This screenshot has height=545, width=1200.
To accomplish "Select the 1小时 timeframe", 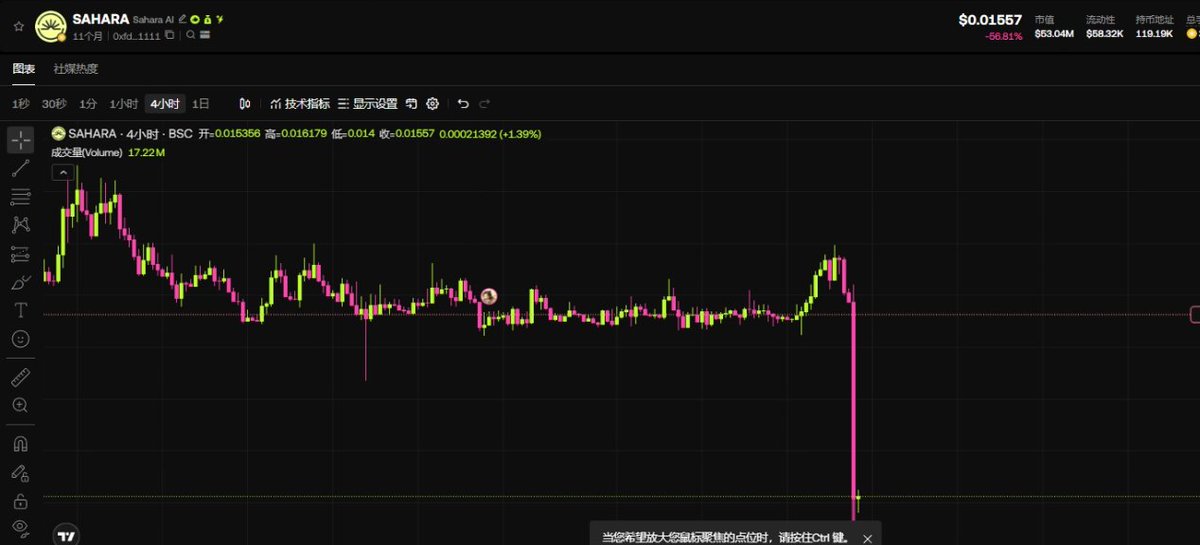I will click(x=123, y=103).
